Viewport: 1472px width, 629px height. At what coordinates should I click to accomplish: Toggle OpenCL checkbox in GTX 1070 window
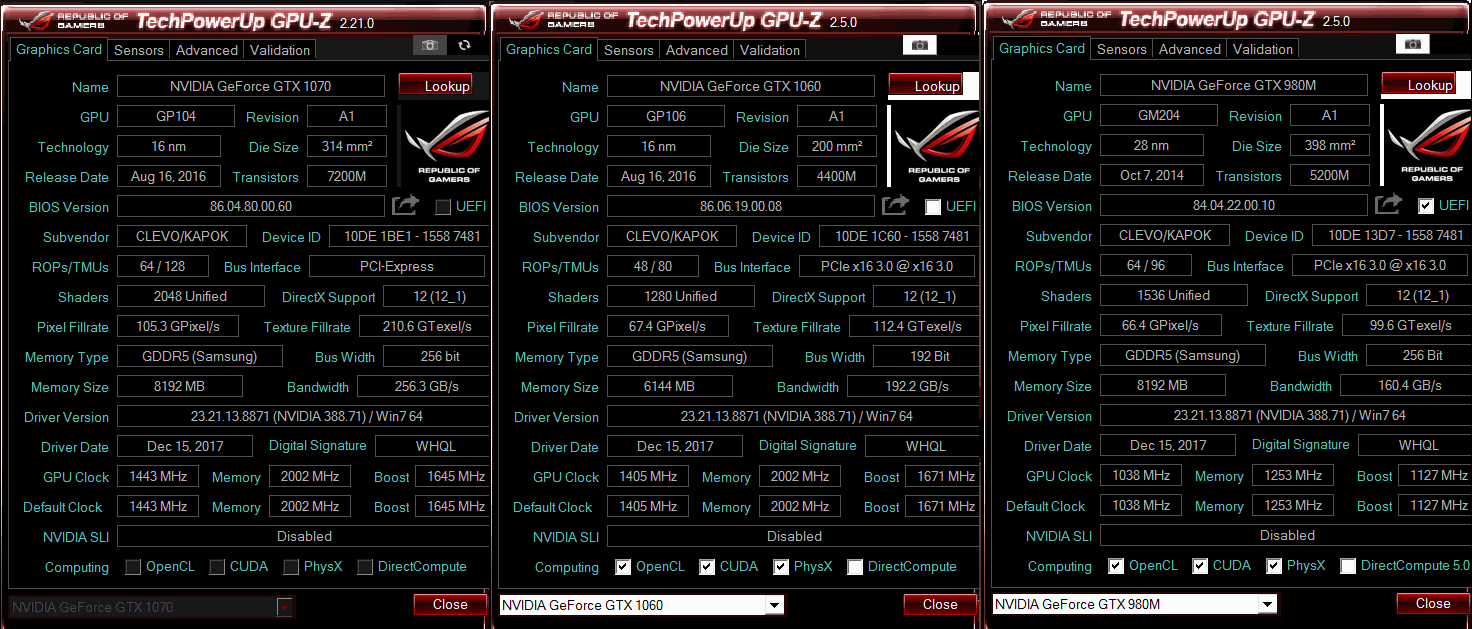[133, 567]
